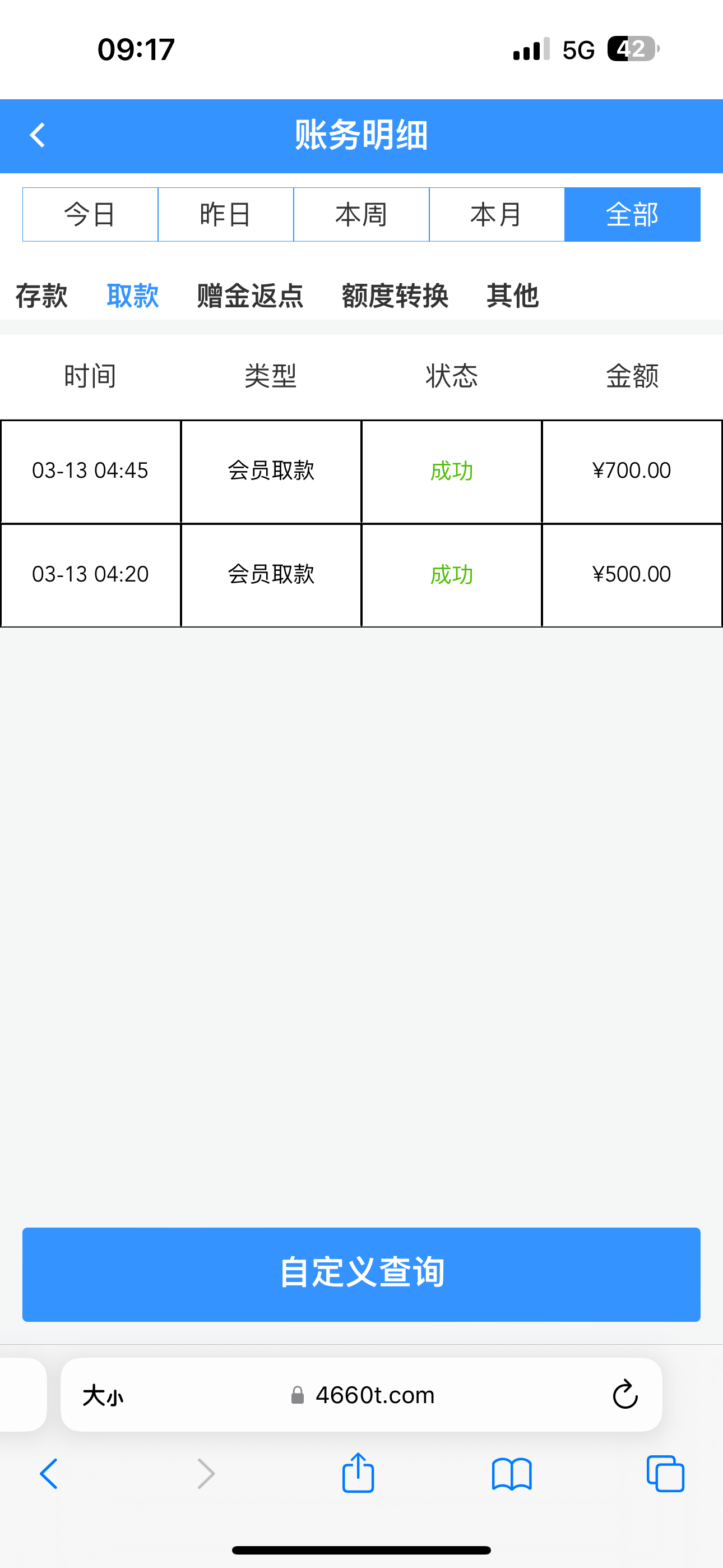Image resolution: width=723 pixels, height=1568 pixels.
Task: Go back with Safari's back chevron
Action: [49, 1474]
